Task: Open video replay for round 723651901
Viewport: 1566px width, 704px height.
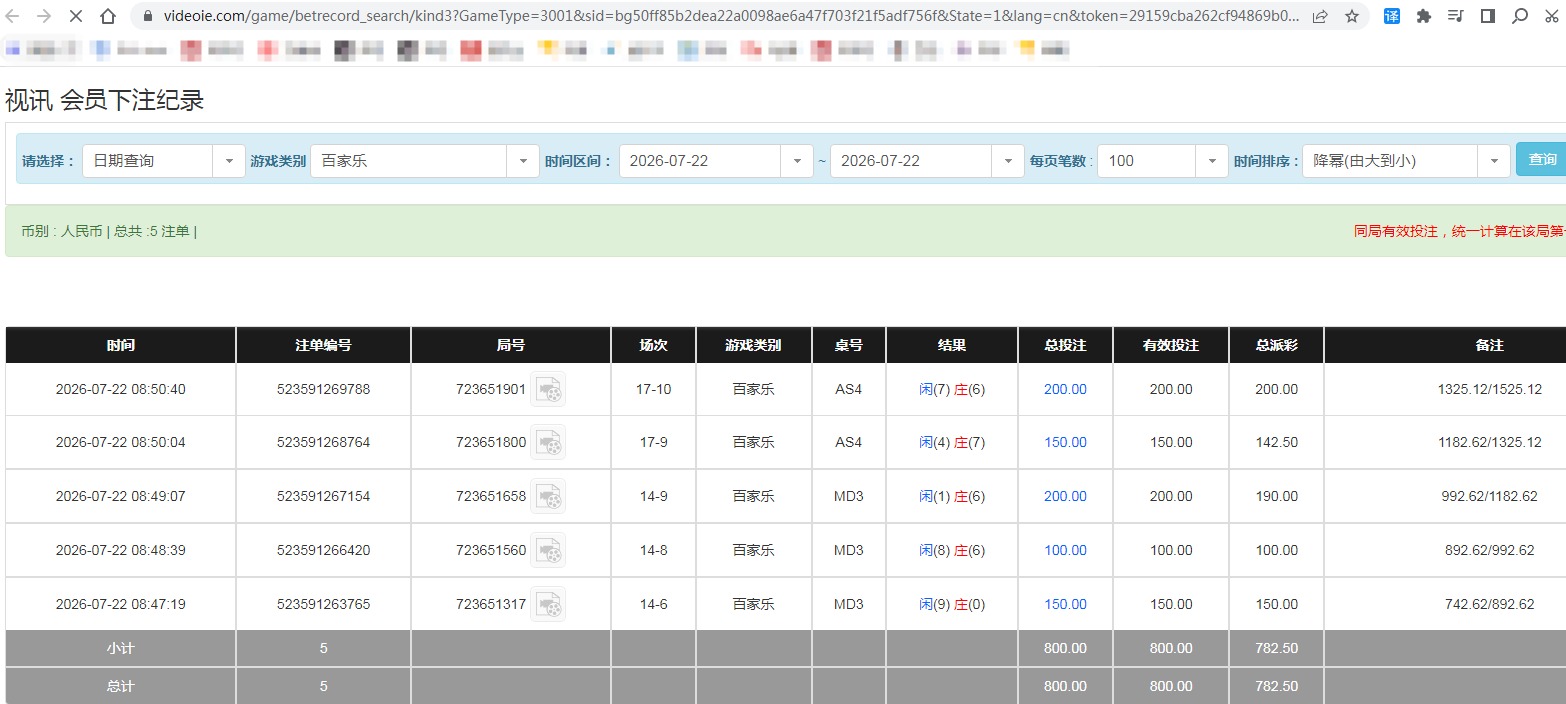Action: pos(548,389)
